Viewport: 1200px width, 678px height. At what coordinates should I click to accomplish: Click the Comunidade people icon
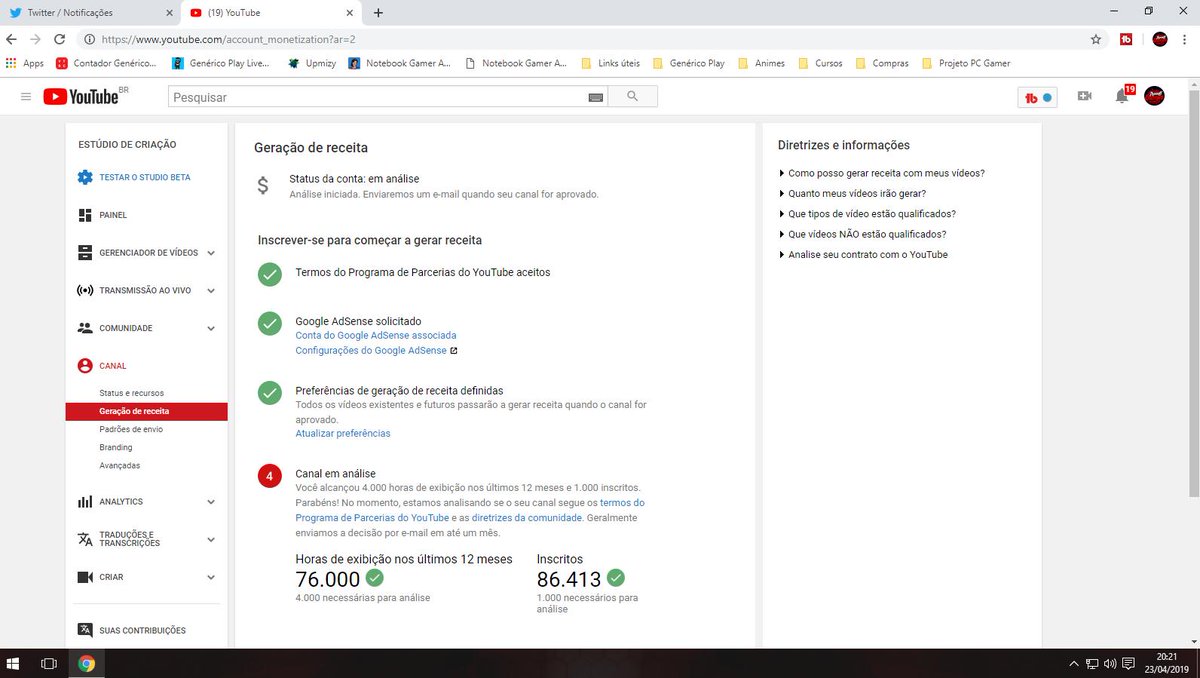[85, 328]
